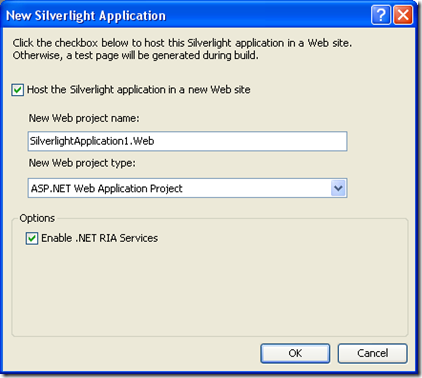Click the "Enable .NET RIA Services" label text
The image size is (422, 378).
point(100,238)
